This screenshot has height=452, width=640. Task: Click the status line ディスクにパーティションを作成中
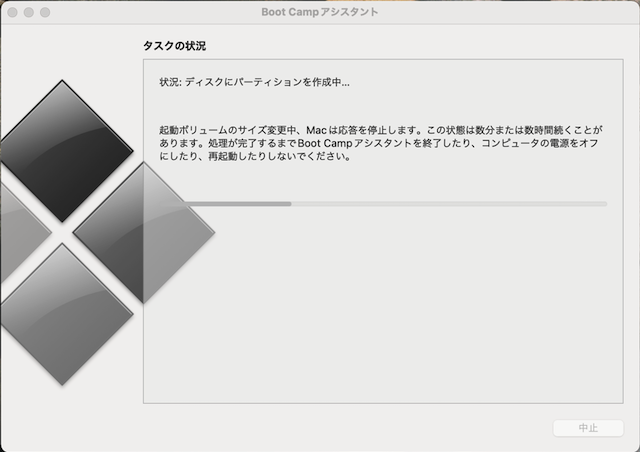(254, 82)
